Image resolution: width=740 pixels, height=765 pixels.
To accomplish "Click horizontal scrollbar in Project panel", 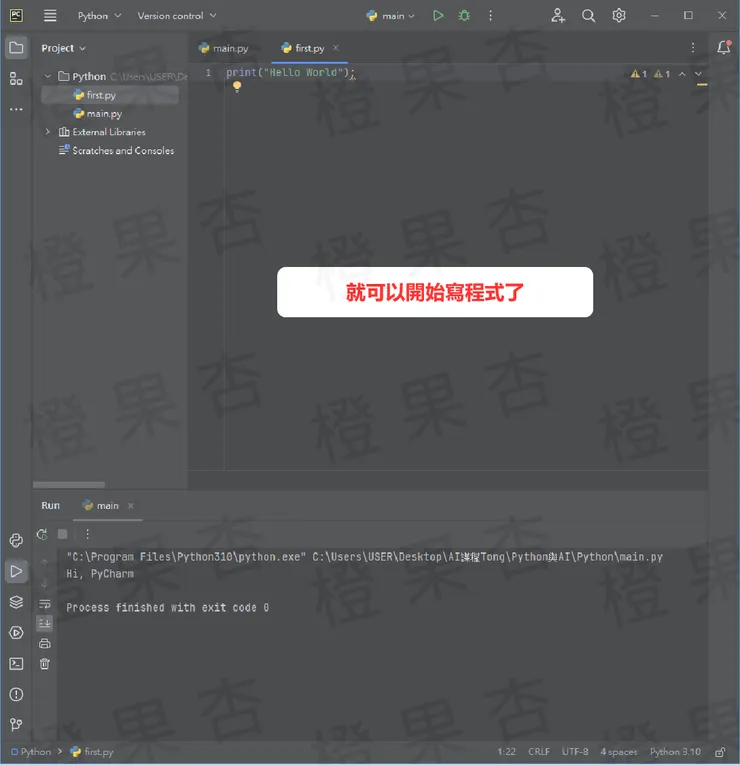I will 69,484.
